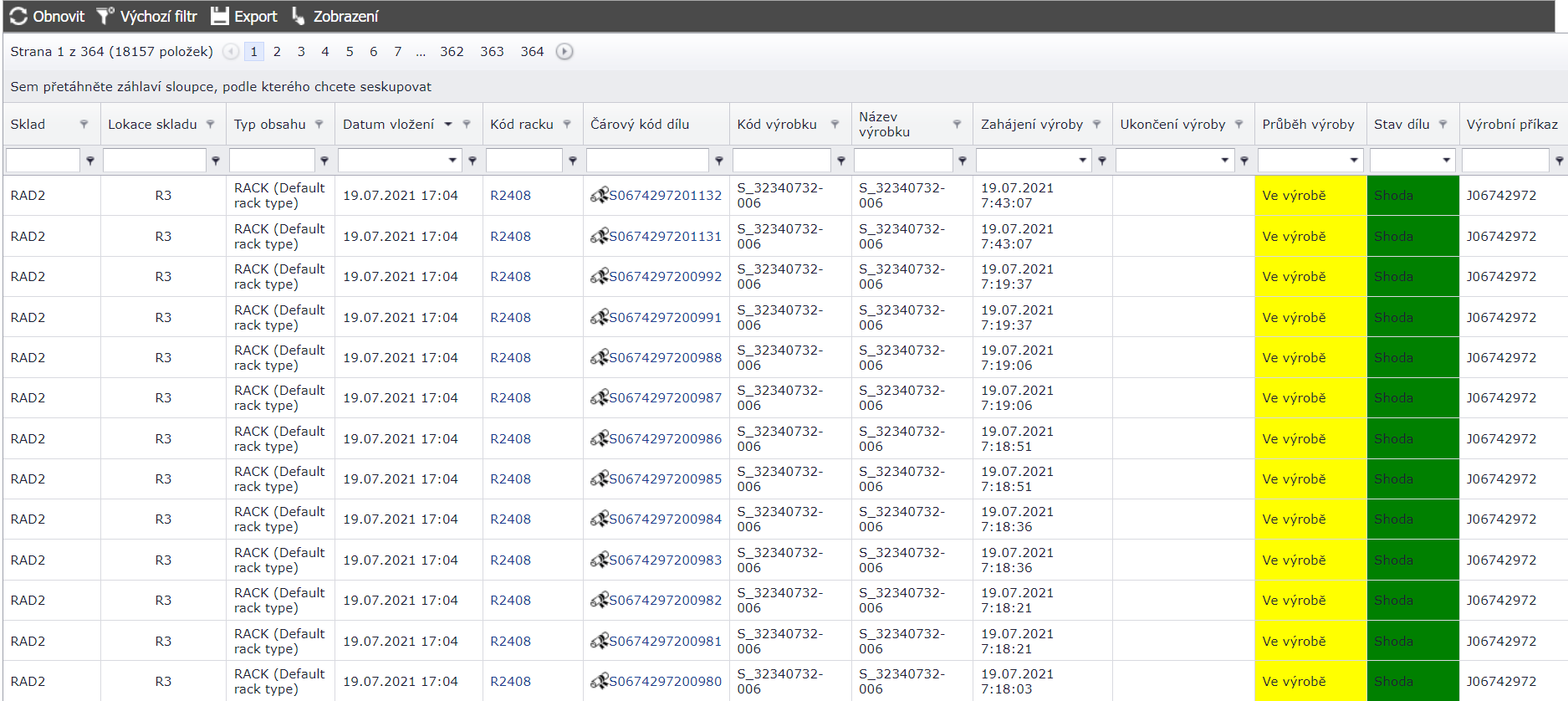
Task: Click filter icon in Stav dílu header
Action: pyautogui.click(x=1443, y=124)
